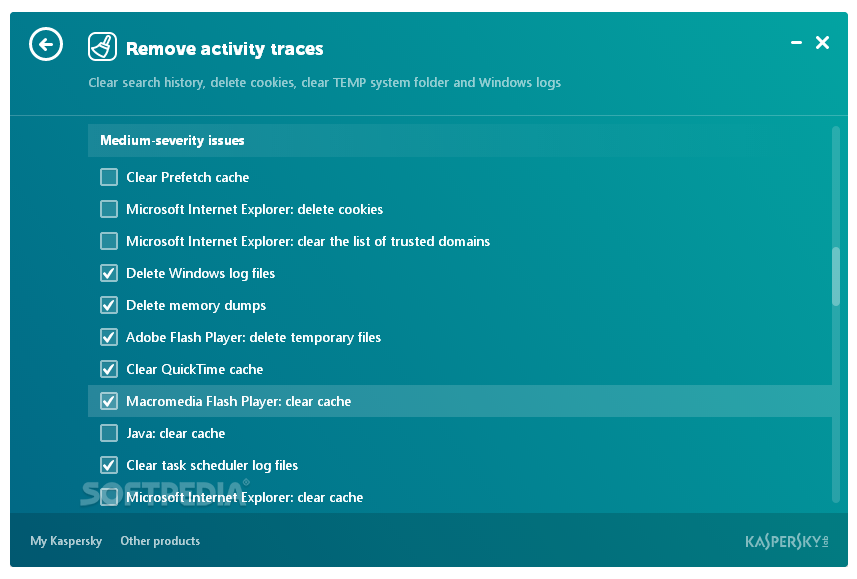Click the Remove activity traces title
This screenshot has width=857, height=579.
(225, 49)
